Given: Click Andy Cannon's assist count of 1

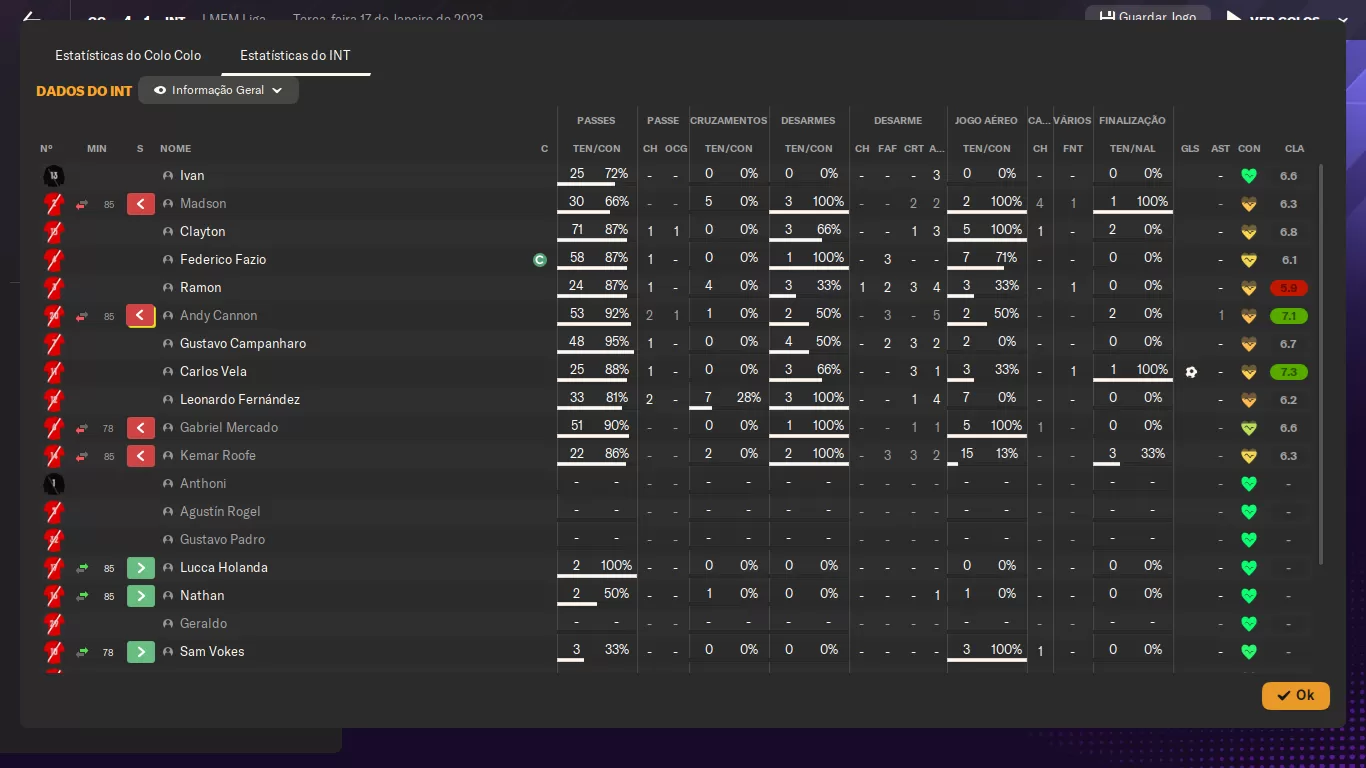Looking at the screenshot, I should click(x=1221, y=316).
